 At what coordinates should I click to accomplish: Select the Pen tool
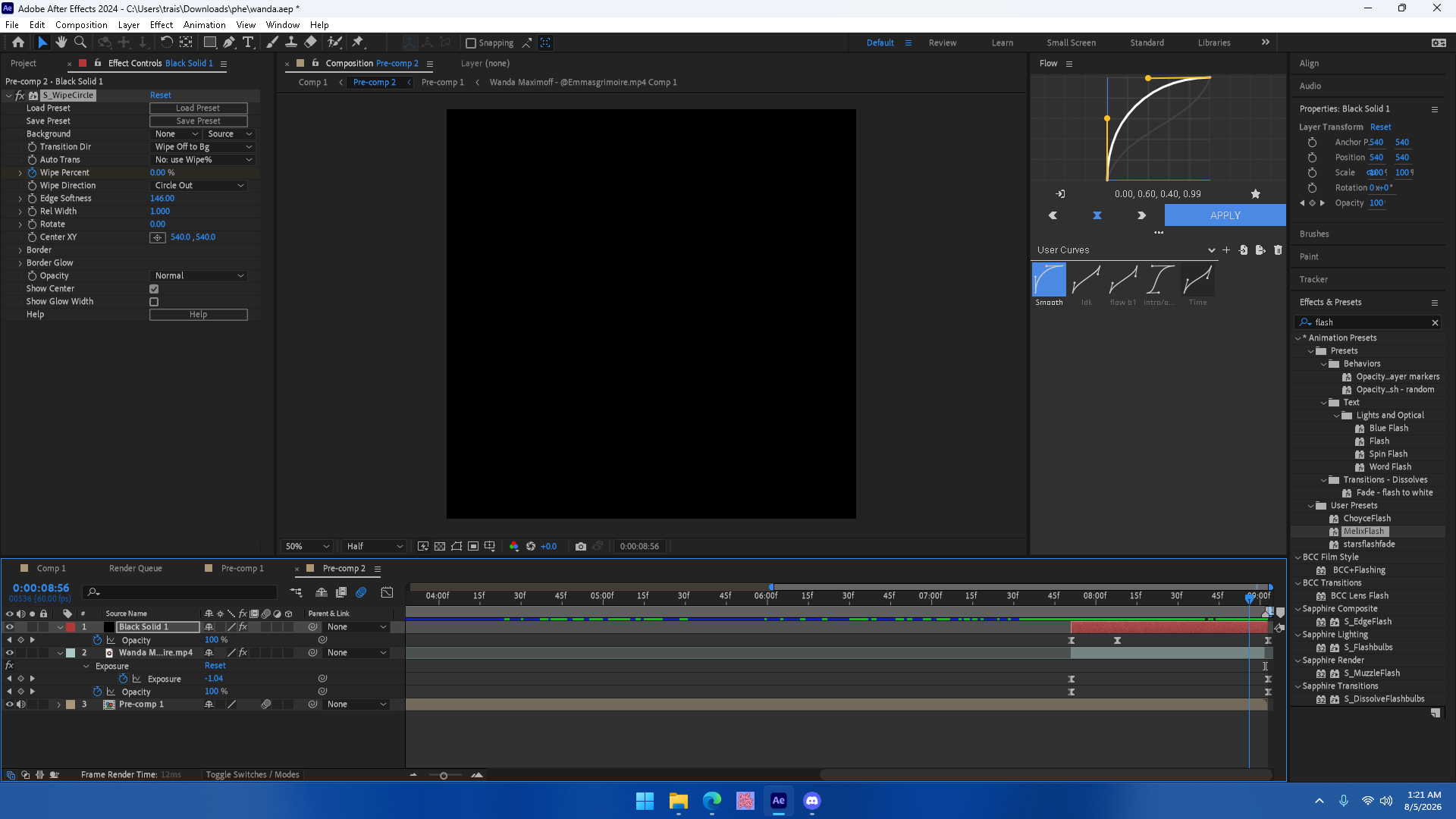pyautogui.click(x=229, y=42)
